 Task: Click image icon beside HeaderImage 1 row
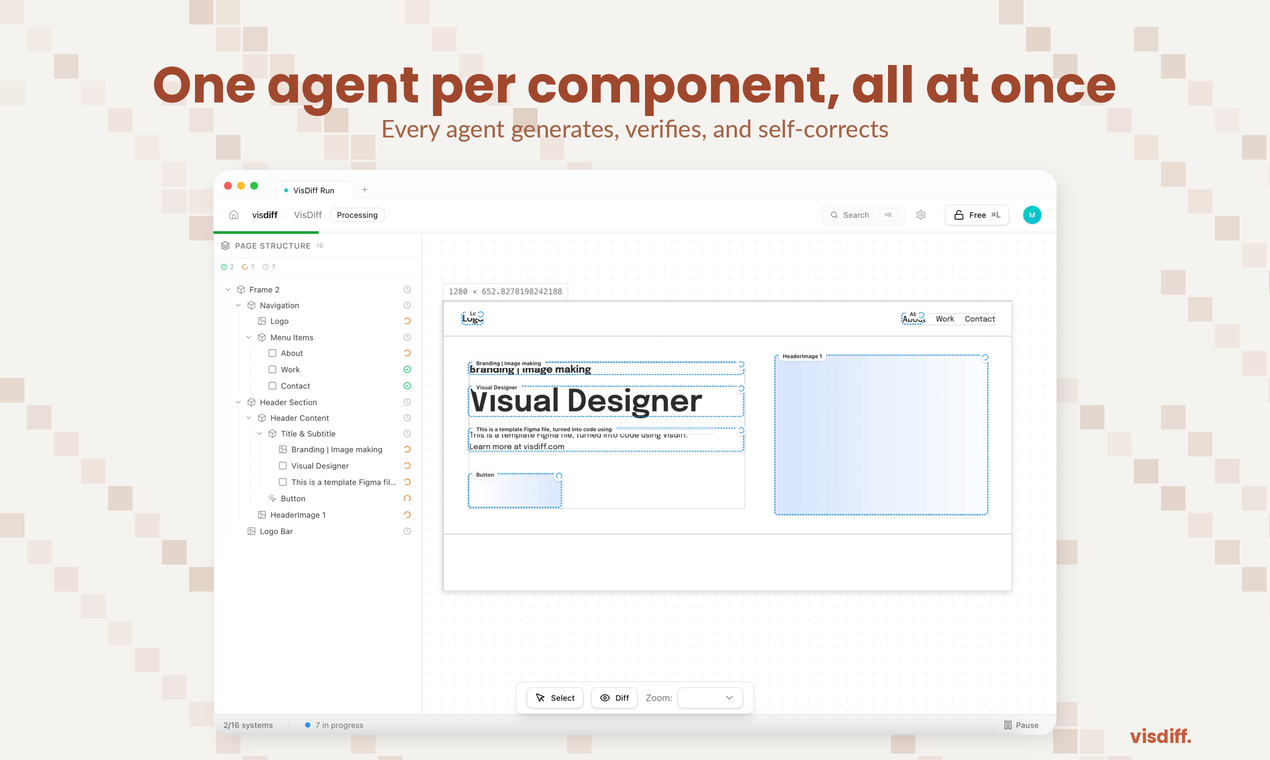point(262,515)
